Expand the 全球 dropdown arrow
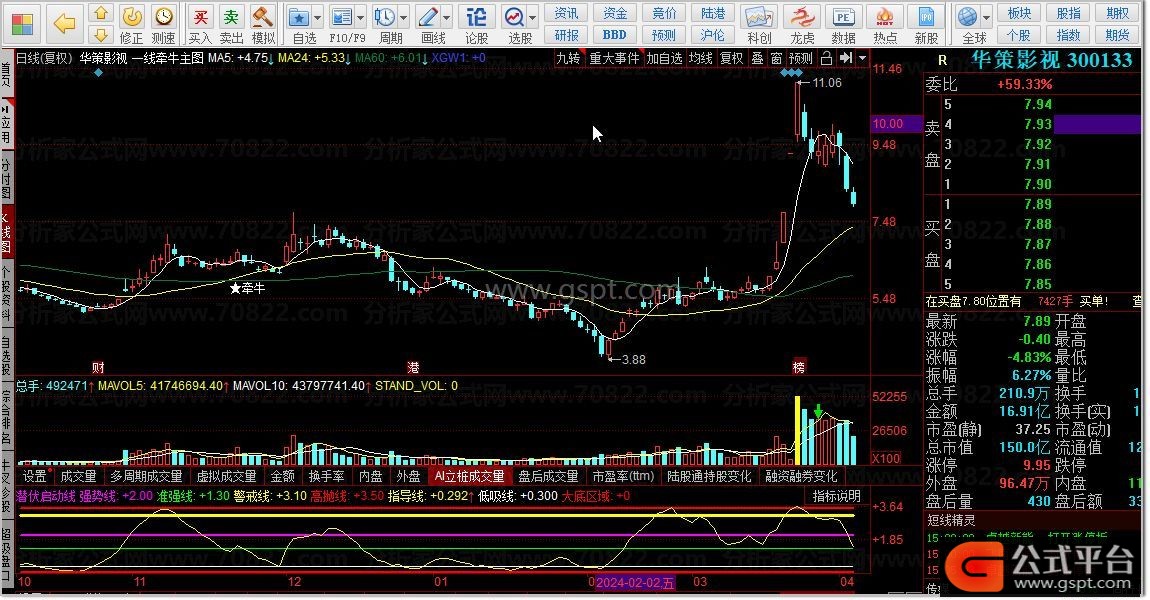1150x600 pixels. coord(986,17)
